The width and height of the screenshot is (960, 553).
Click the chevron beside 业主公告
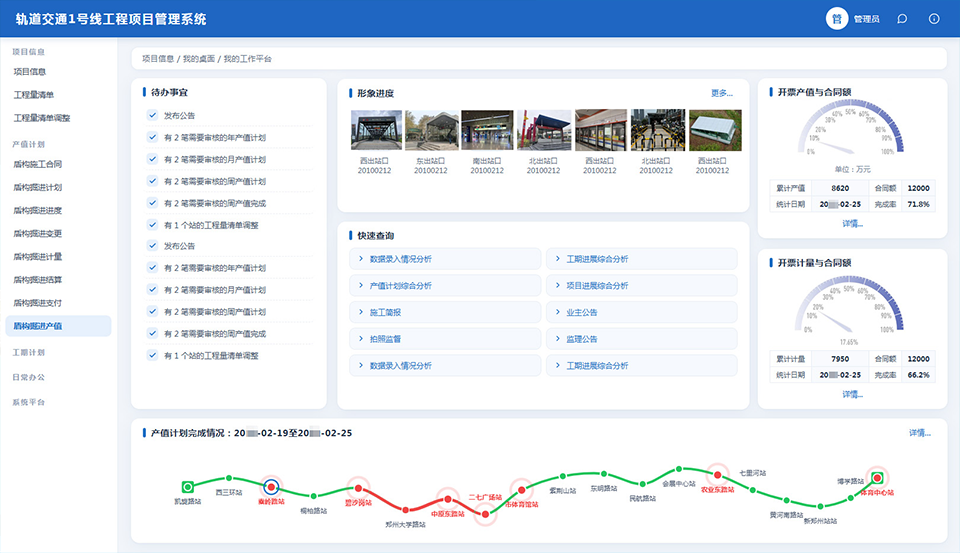tap(558, 312)
